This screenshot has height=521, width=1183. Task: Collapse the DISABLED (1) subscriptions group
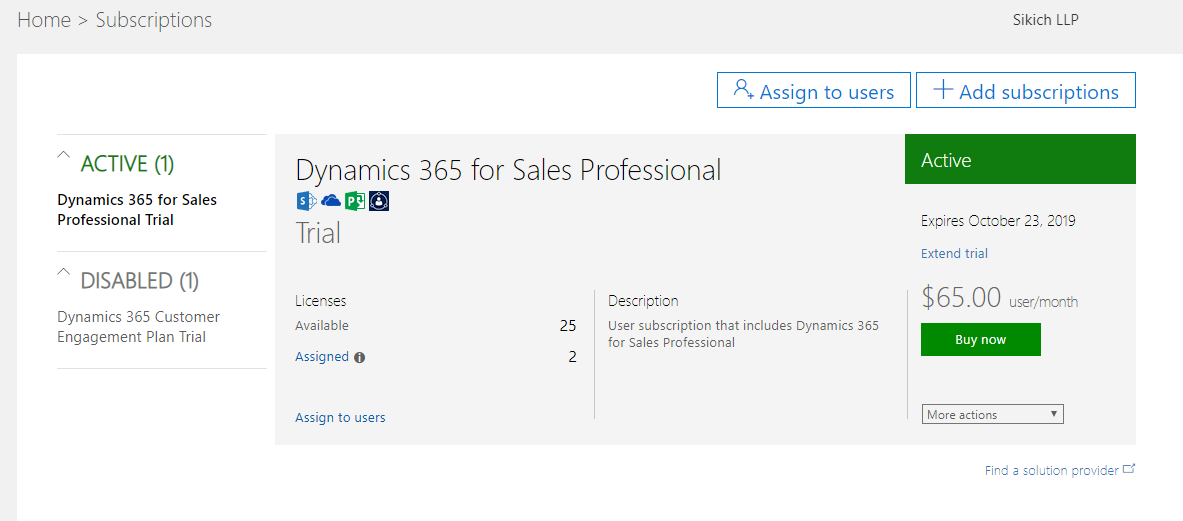(64, 273)
